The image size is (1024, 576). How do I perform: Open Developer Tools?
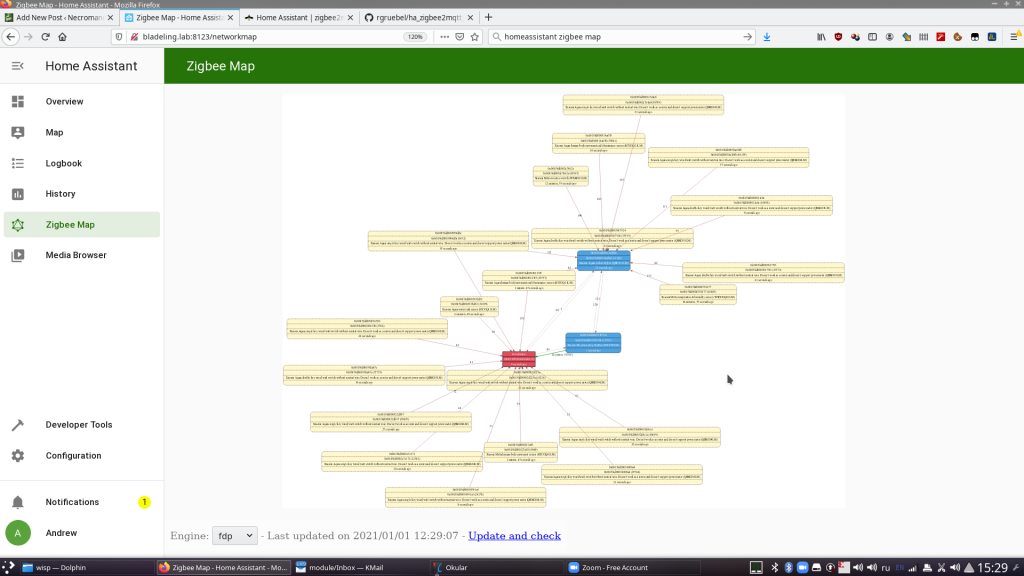(82, 424)
